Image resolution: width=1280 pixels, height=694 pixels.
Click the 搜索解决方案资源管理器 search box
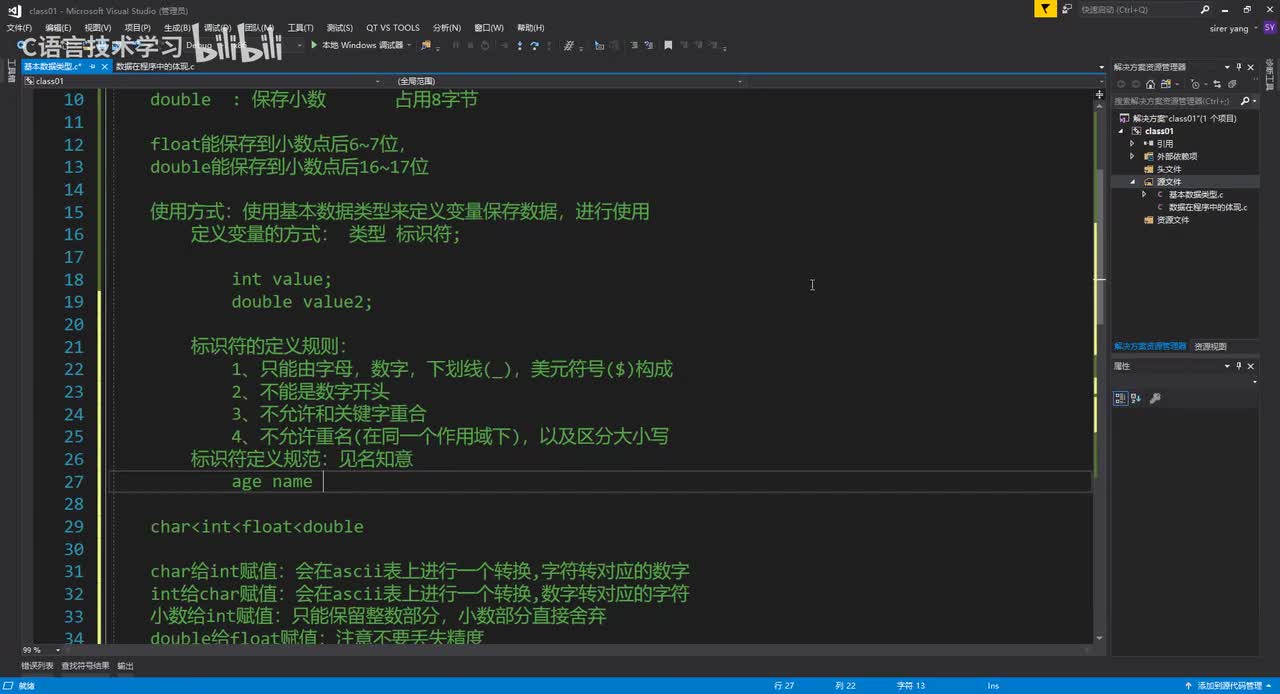click(1174, 101)
